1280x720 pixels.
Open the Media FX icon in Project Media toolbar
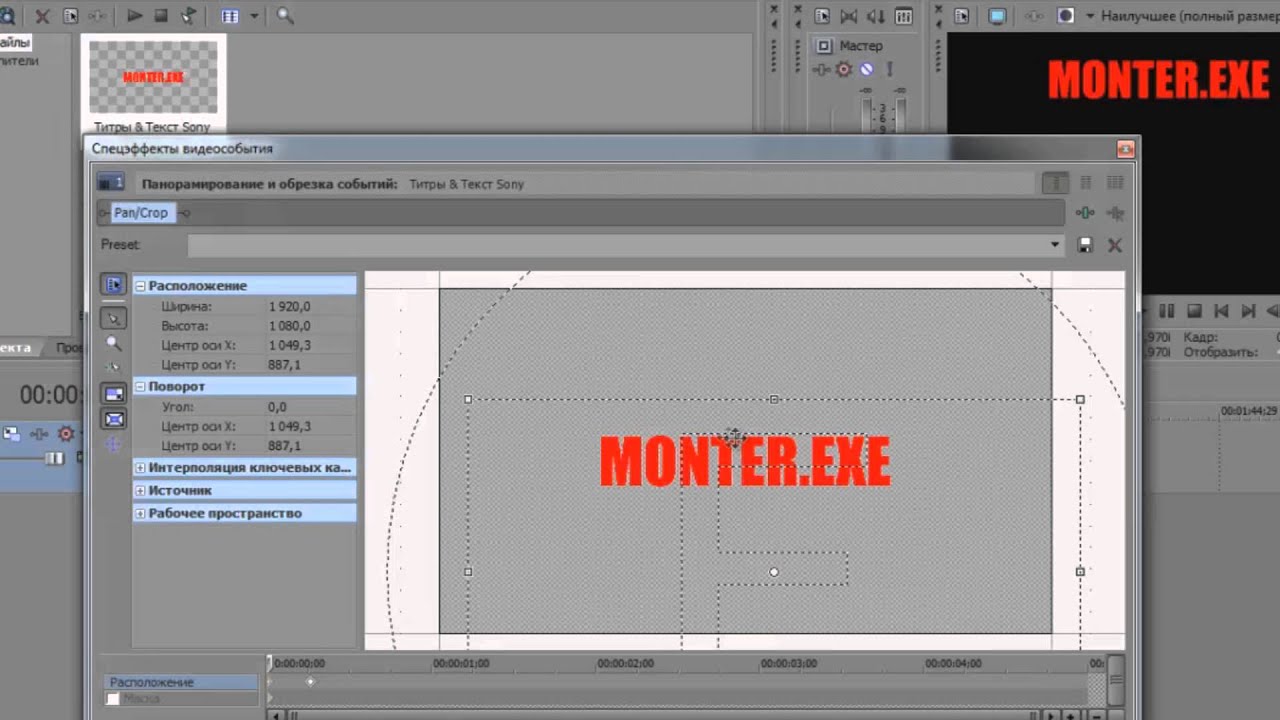pyautogui.click(x=98, y=16)
